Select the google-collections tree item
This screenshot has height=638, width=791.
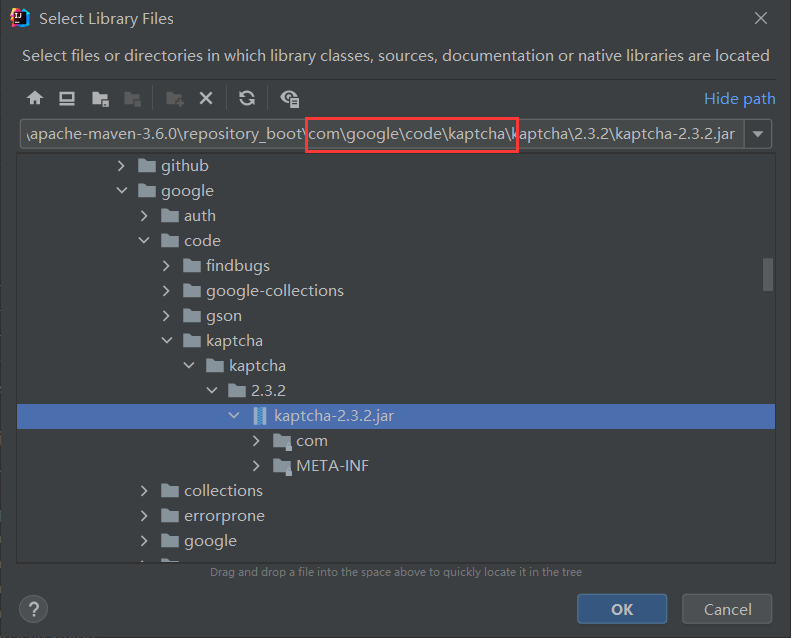pos(275,291)
